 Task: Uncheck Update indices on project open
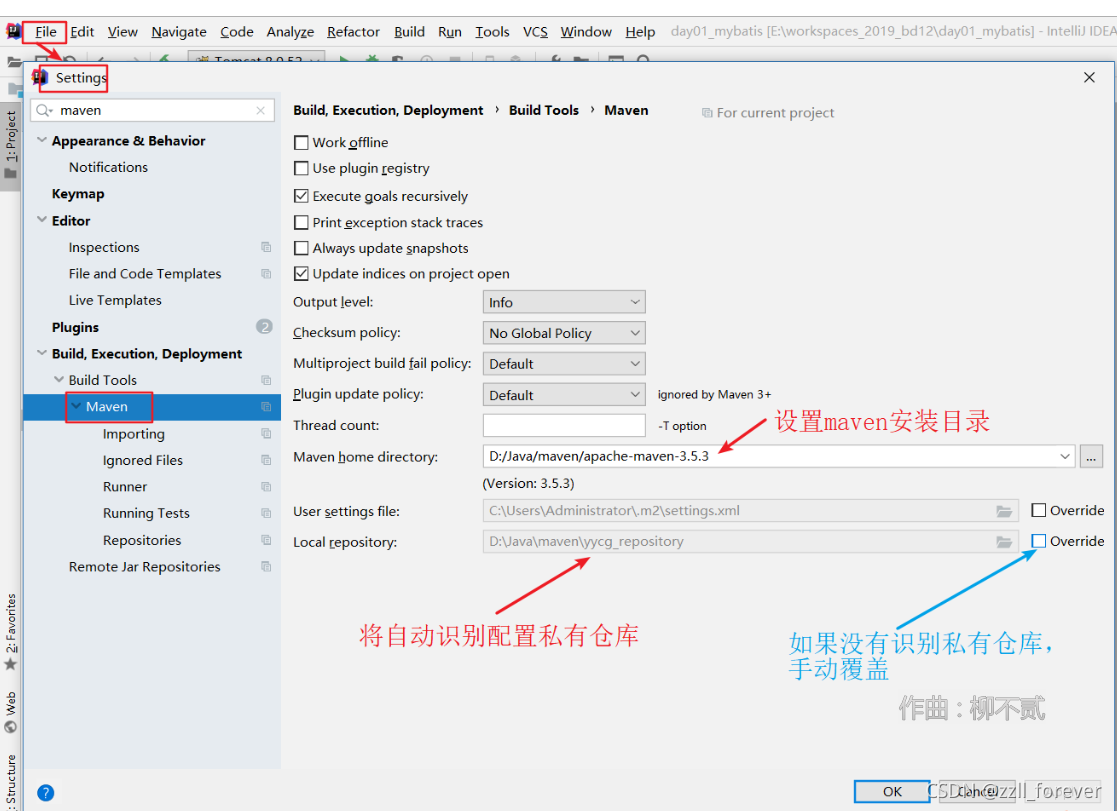click(x=301, y=274)
